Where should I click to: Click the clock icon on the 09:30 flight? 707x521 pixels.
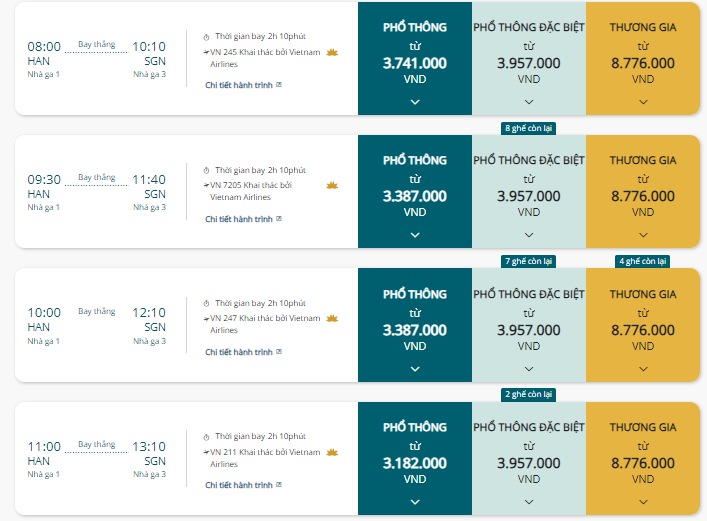(x=207, y=171)
